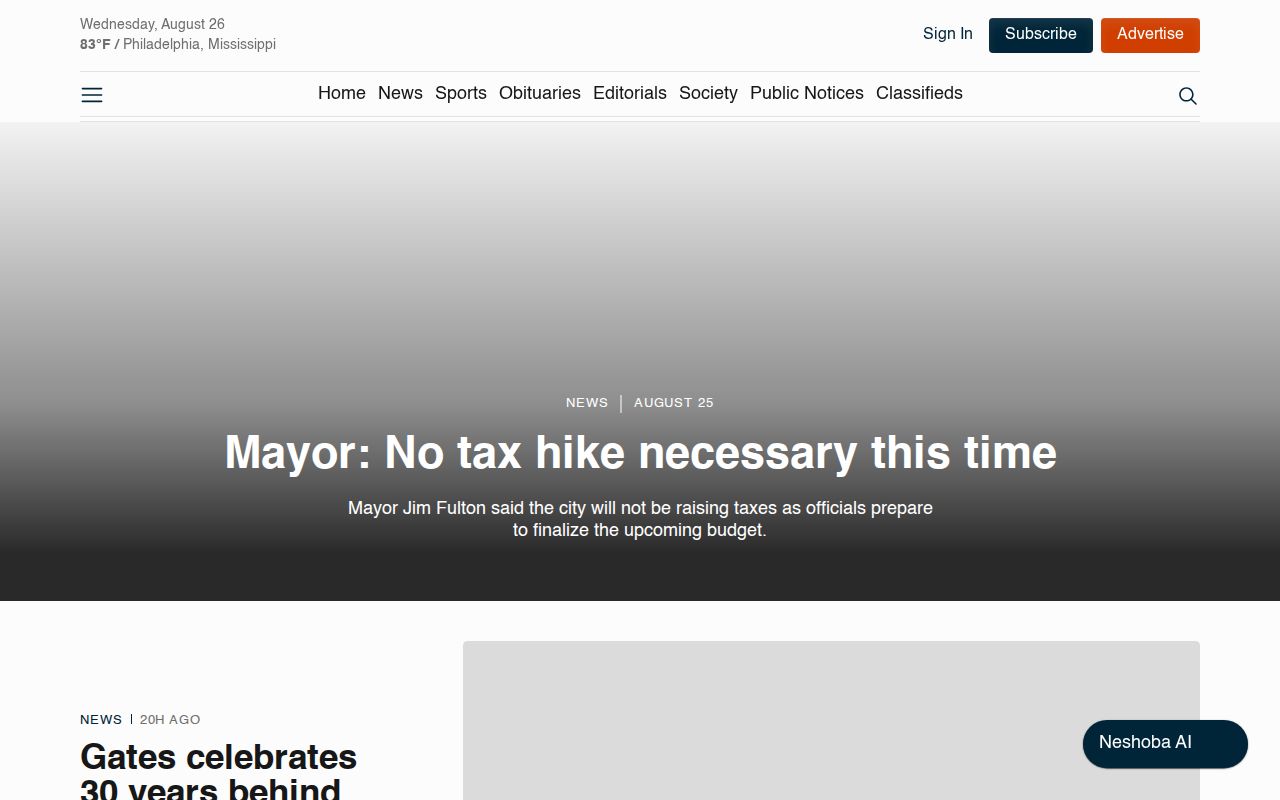
Task: Open the Neshoba AI chat button
Action: click(1165, 744)
